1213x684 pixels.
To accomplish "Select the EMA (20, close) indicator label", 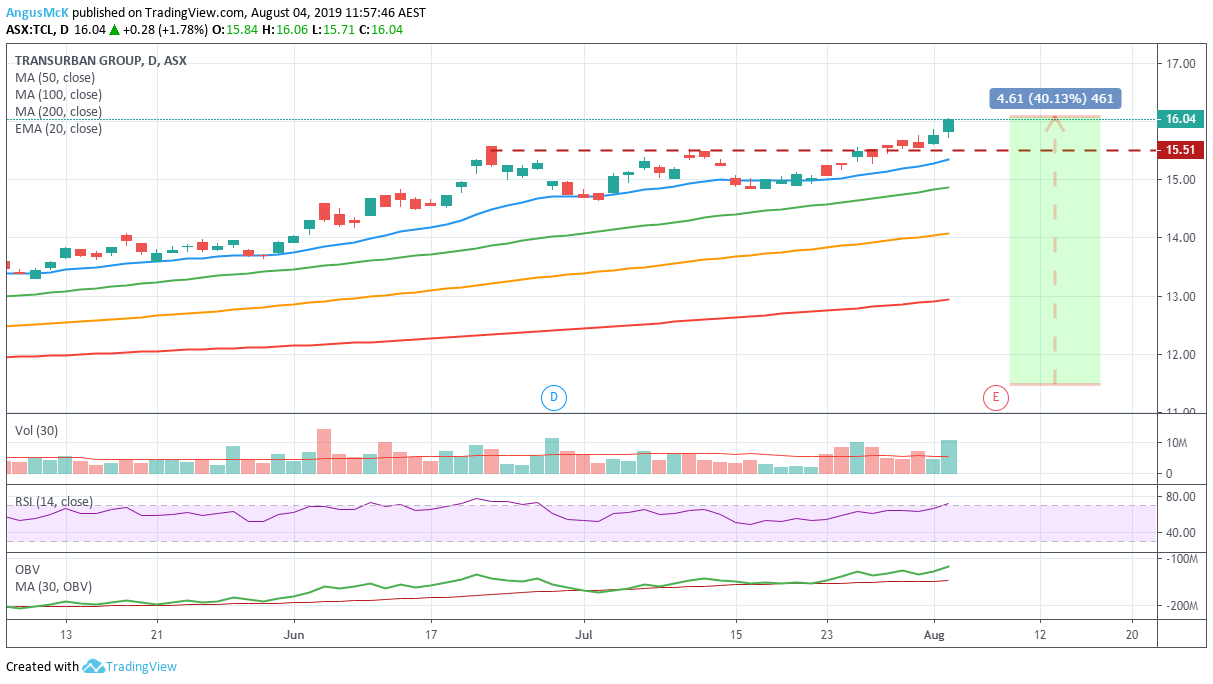I will (x=59, y=128).
